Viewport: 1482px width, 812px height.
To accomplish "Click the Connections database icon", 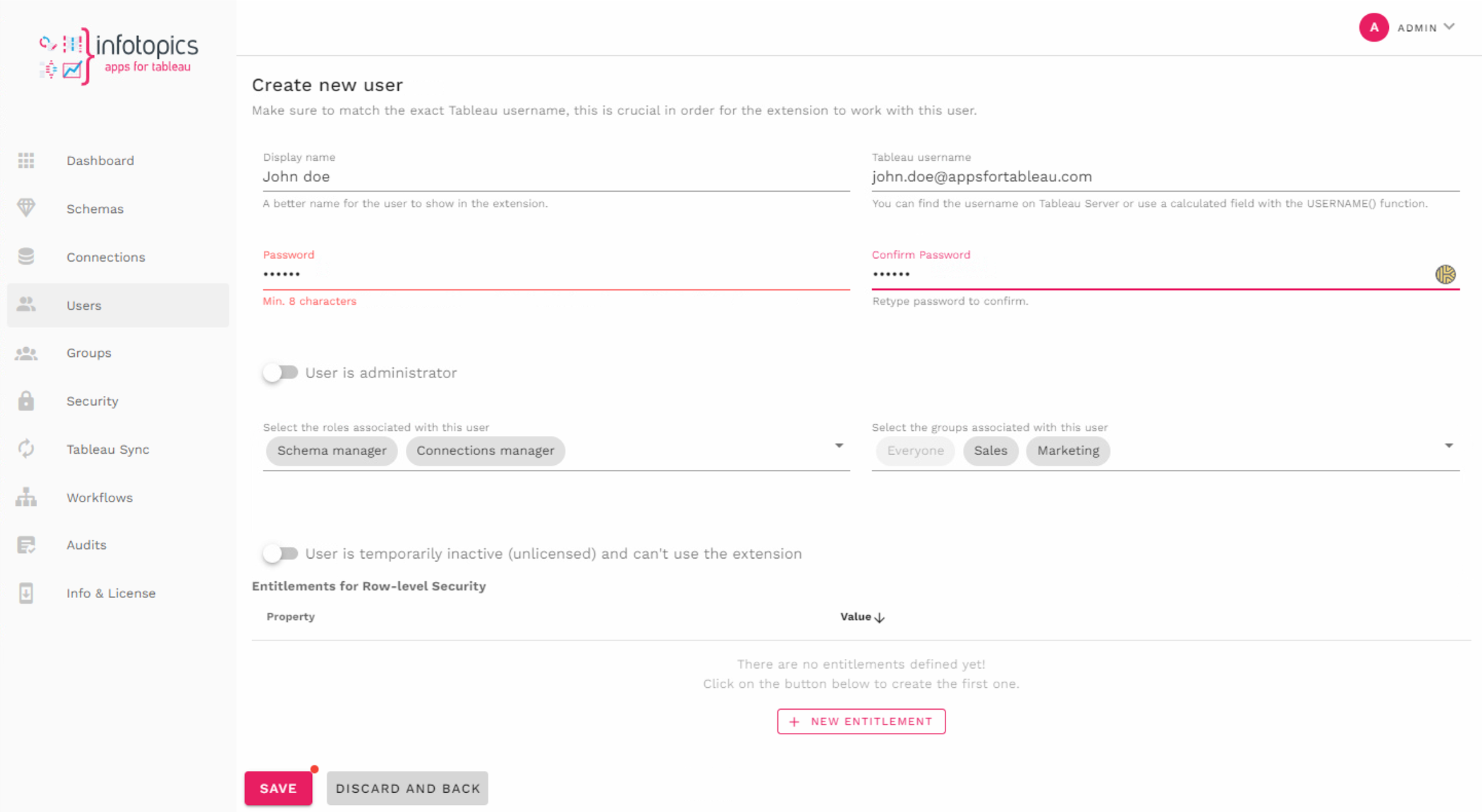I will 26,257.
